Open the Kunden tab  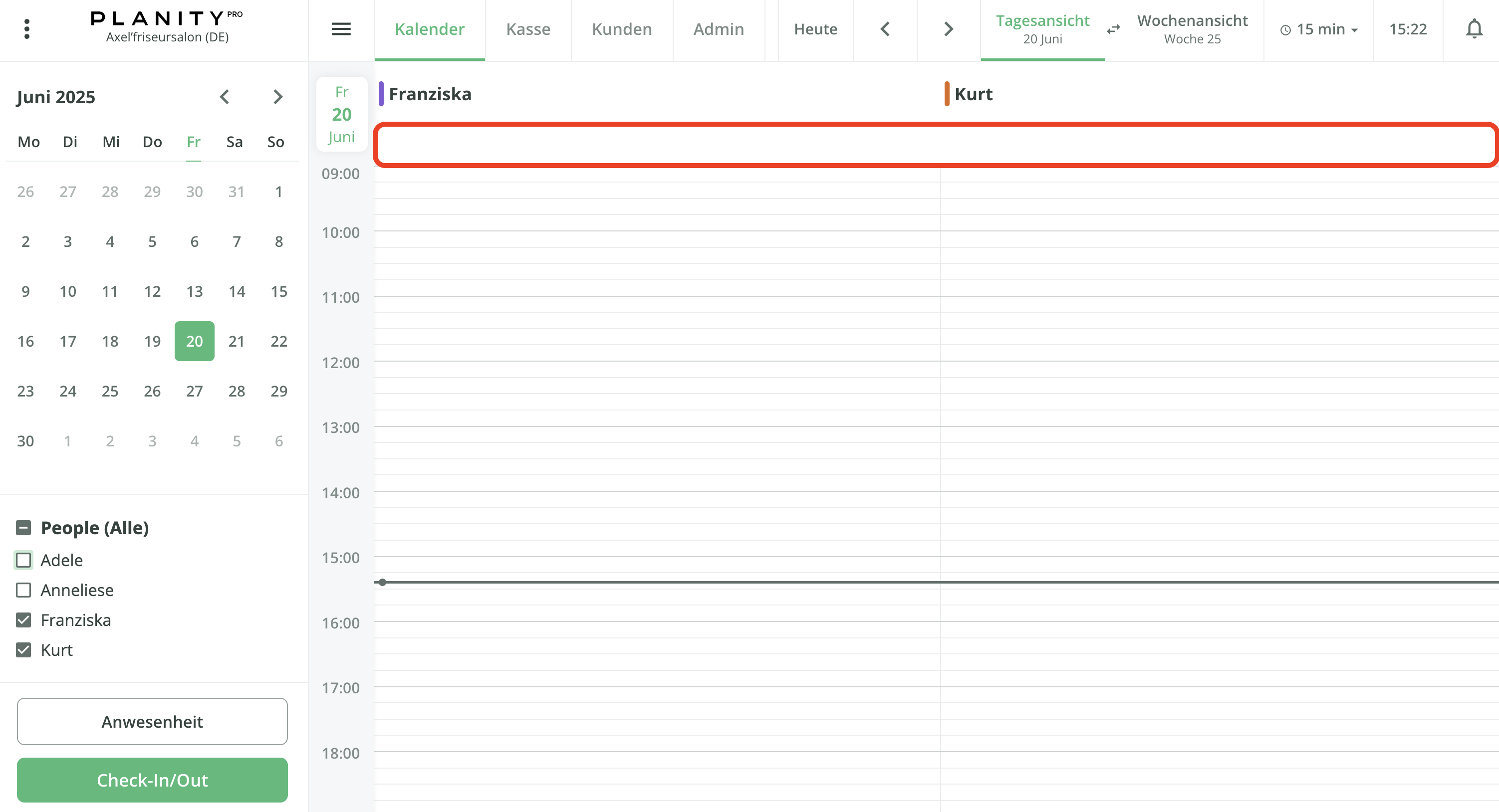coord(621,29)
